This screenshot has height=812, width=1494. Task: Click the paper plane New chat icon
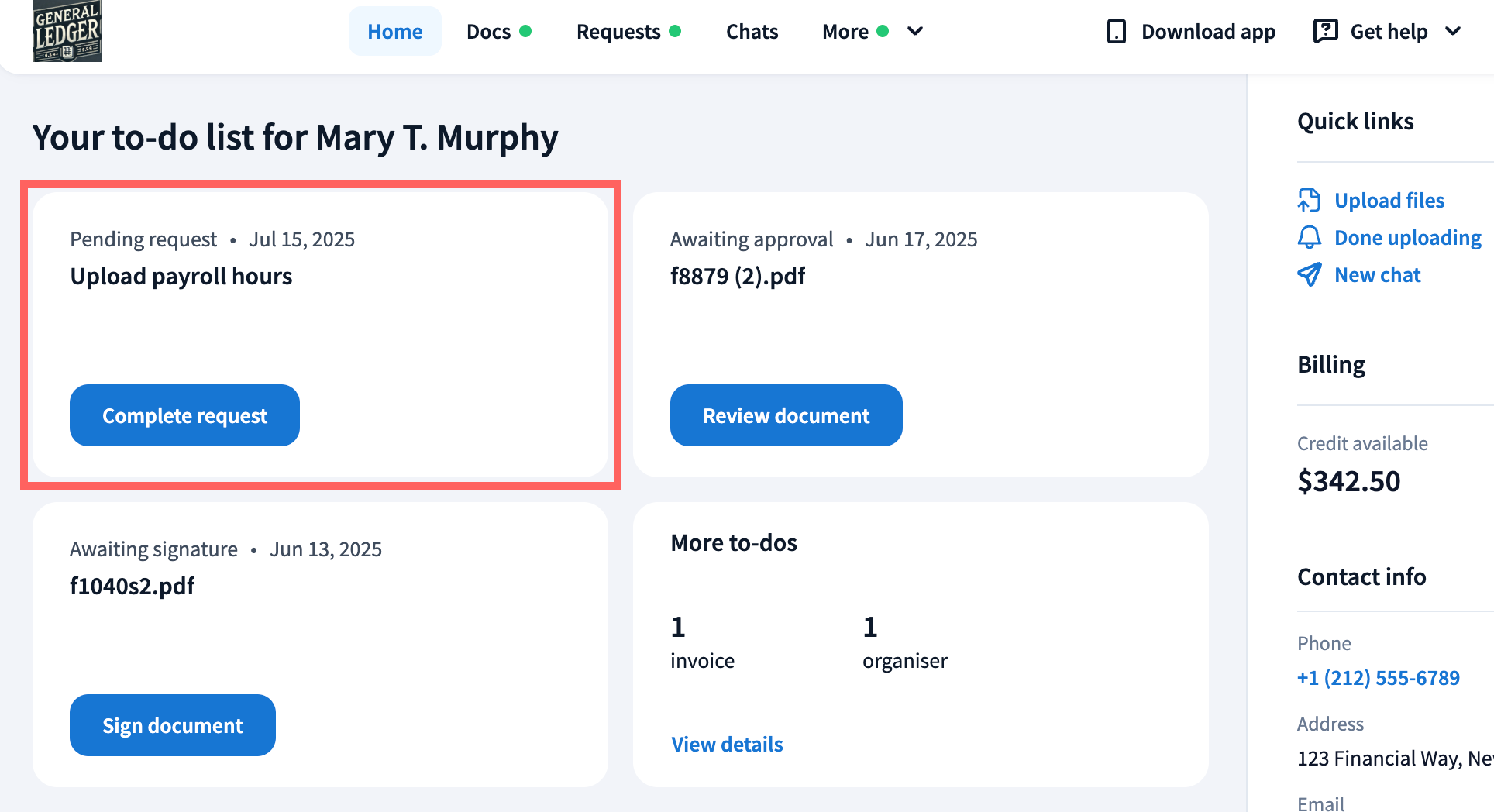(1309, 274)
